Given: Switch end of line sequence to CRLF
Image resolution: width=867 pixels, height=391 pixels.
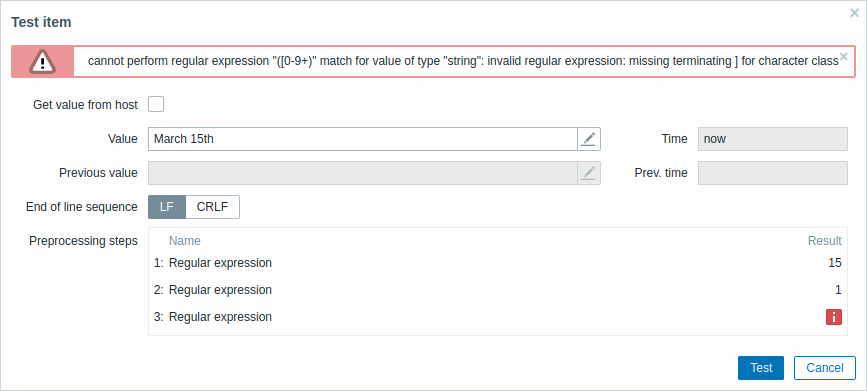Looking at the screenshot, I should [212, 207].
